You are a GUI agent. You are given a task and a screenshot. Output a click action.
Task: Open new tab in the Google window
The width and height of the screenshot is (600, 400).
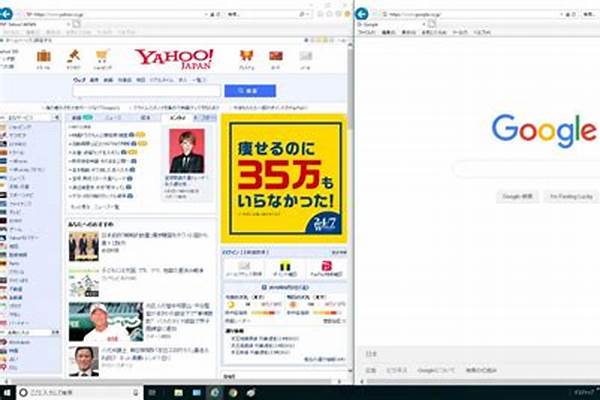tap(432, 24)
